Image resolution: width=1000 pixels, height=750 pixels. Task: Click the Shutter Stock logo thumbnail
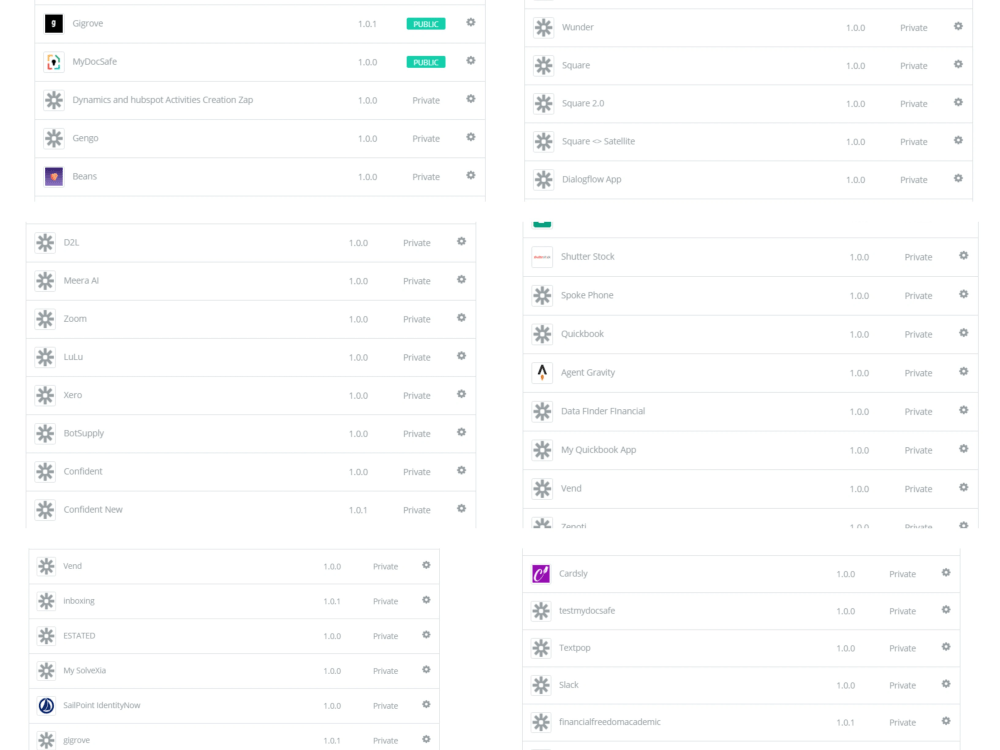tap(542, 257)
